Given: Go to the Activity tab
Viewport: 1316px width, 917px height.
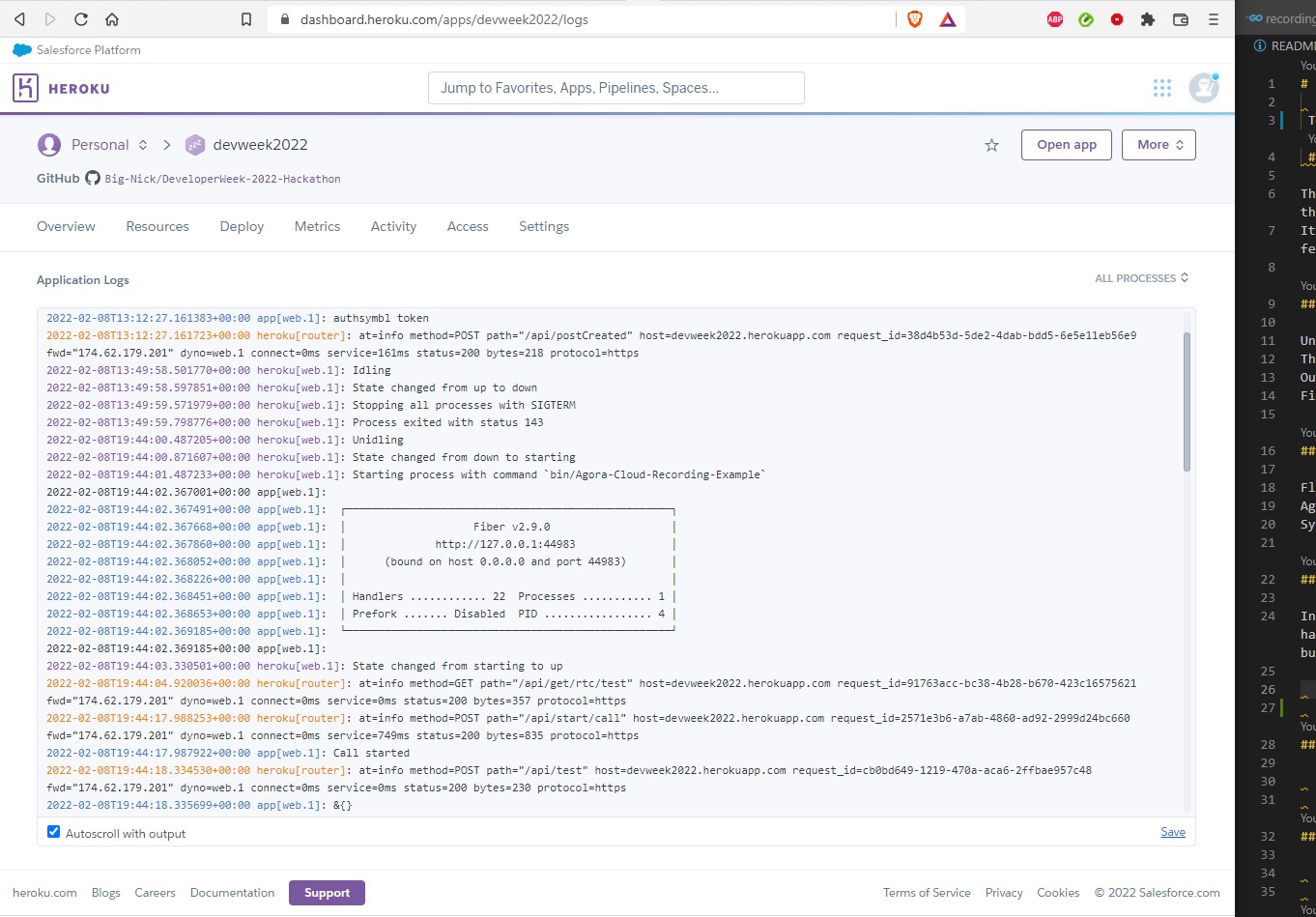Looking at the screenshot, I should point(393,226).
